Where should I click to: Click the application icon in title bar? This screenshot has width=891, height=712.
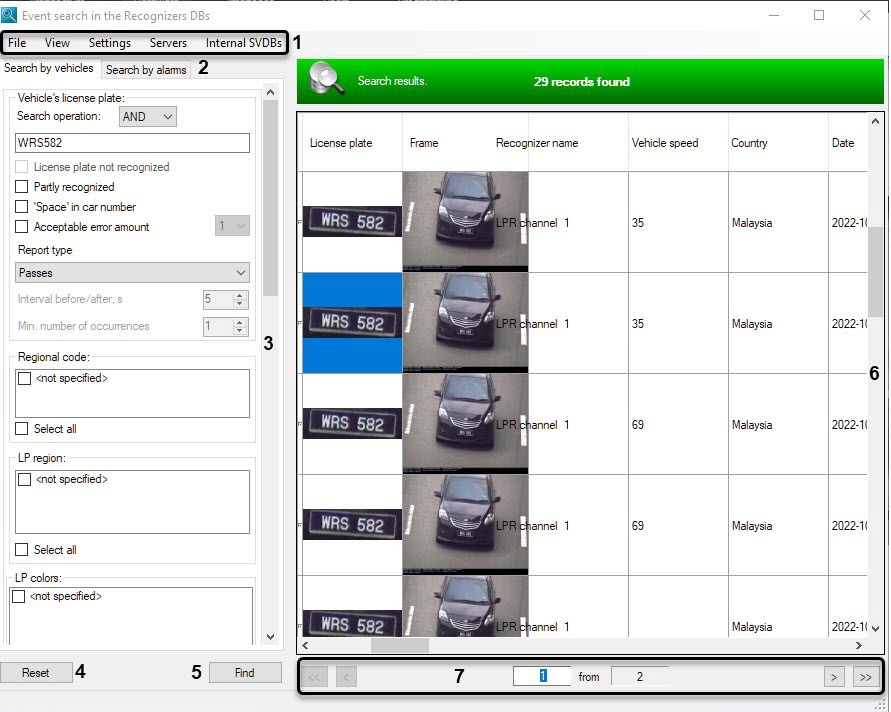[x=10, y=15]
